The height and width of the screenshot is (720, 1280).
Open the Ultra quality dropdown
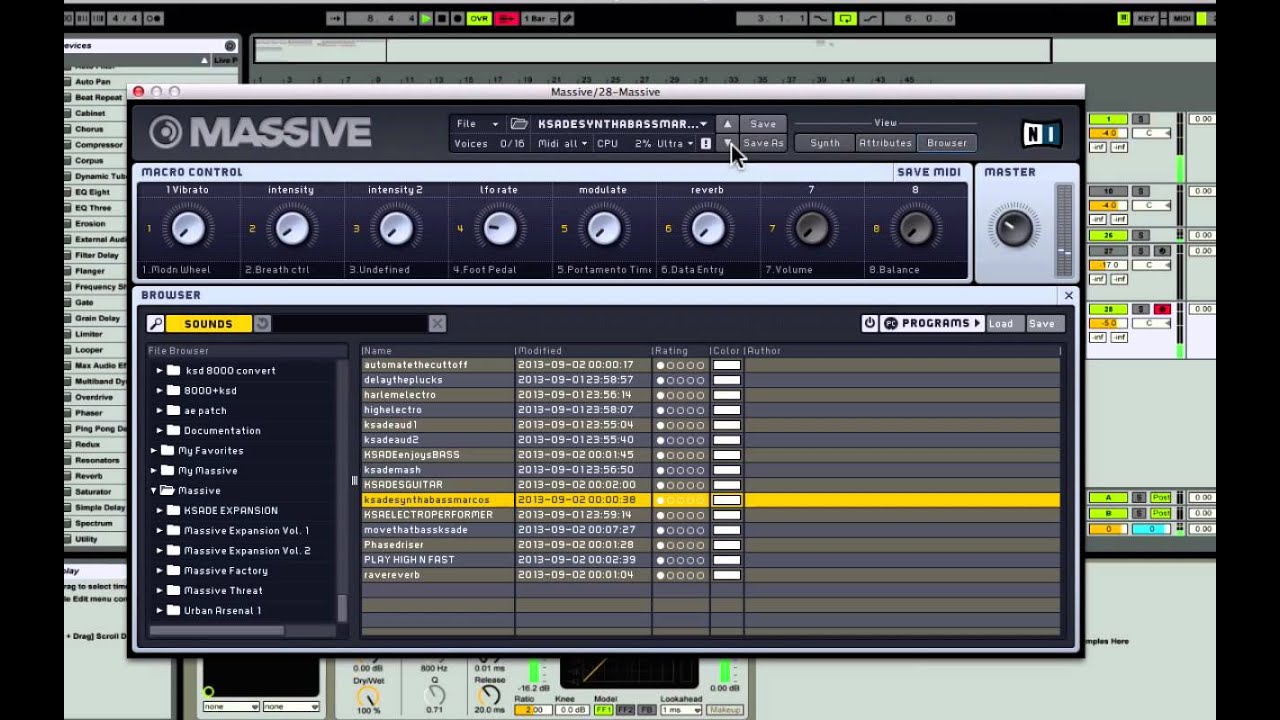[675, 144]
